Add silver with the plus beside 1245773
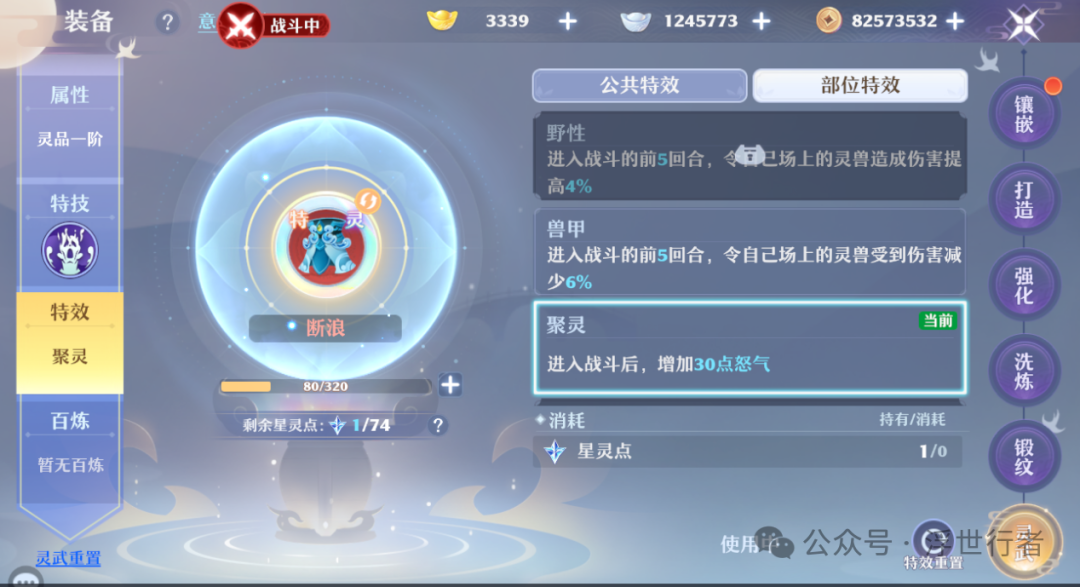Screen dimensions: 1080x587 761,21
